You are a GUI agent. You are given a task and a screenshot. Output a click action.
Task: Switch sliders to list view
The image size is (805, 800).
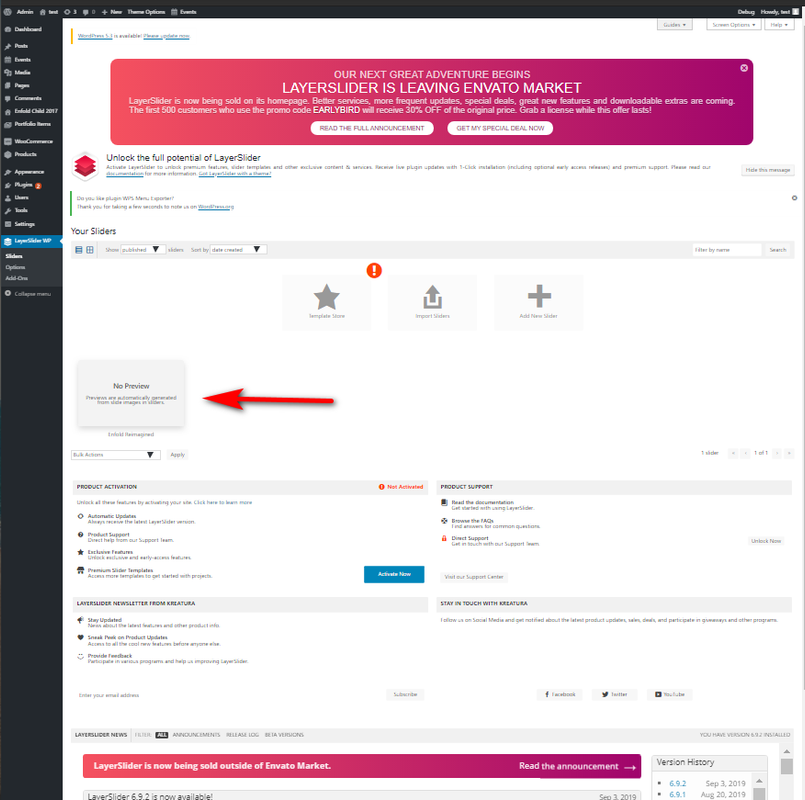click(x=79, y=250)
